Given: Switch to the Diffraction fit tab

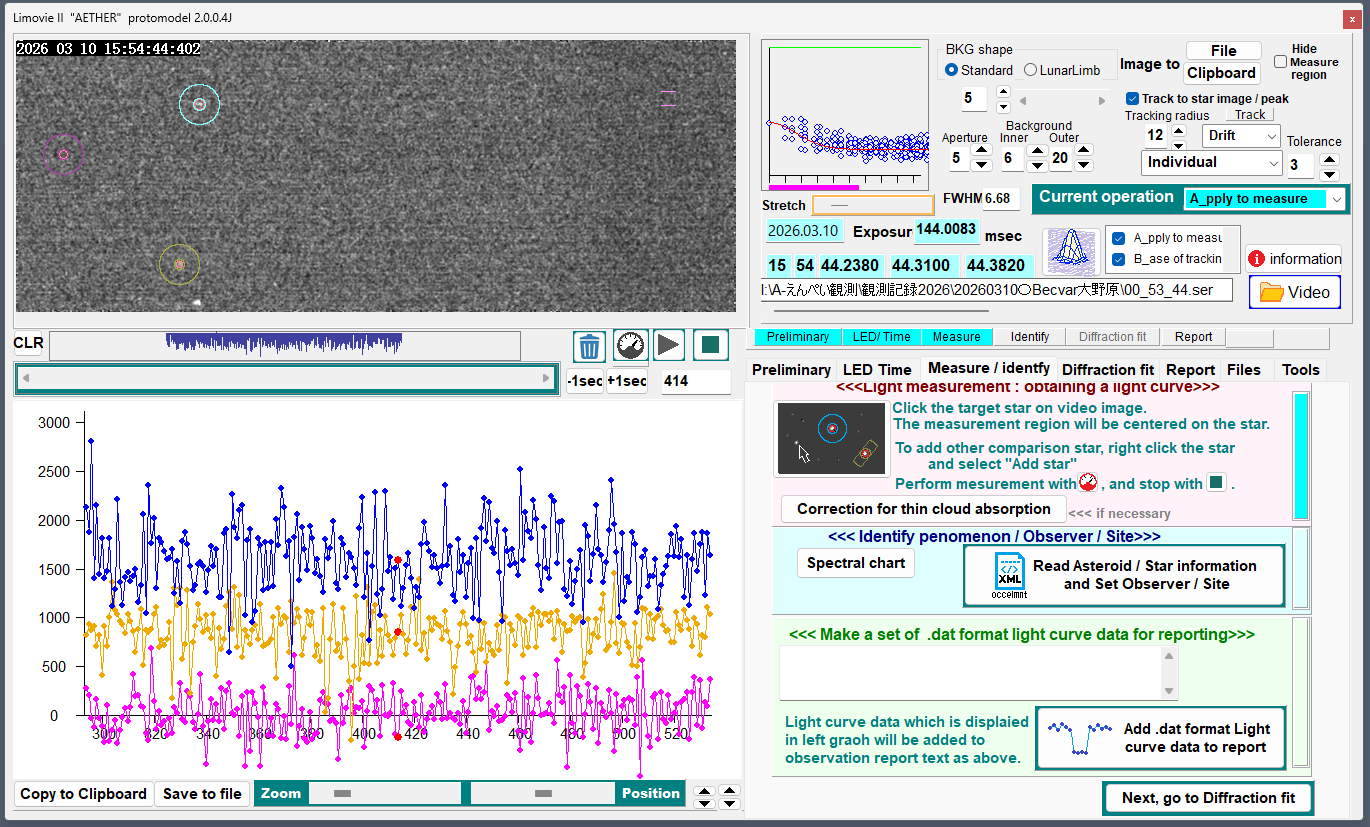Looking at the screenshot, I should tap(1108, 370).
